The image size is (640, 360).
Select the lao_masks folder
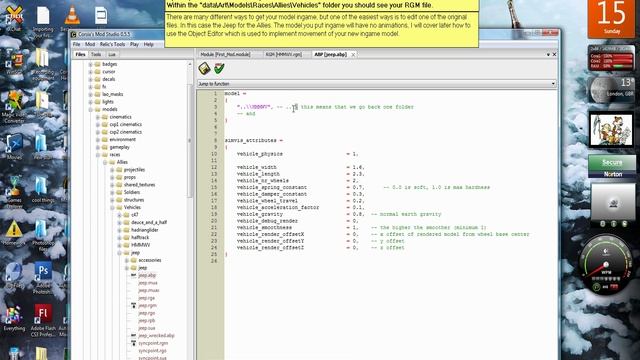[113, 94]
